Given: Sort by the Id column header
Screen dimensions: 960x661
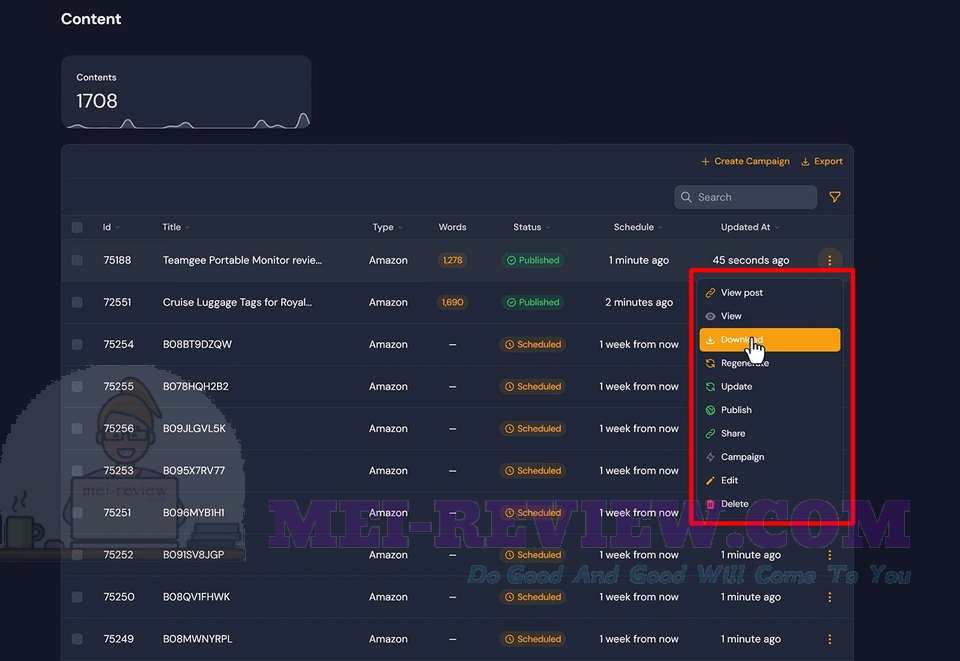Looking at the screenshot, I should [111, 227].
